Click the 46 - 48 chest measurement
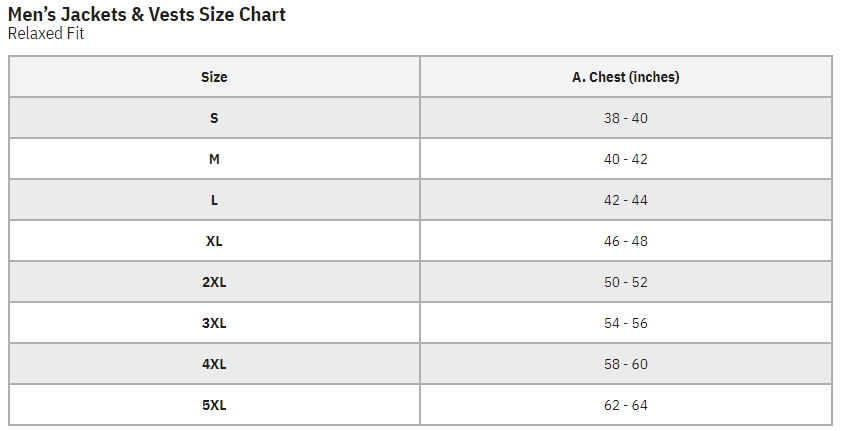Screen dimensions: 841x431 click(625, 241)
